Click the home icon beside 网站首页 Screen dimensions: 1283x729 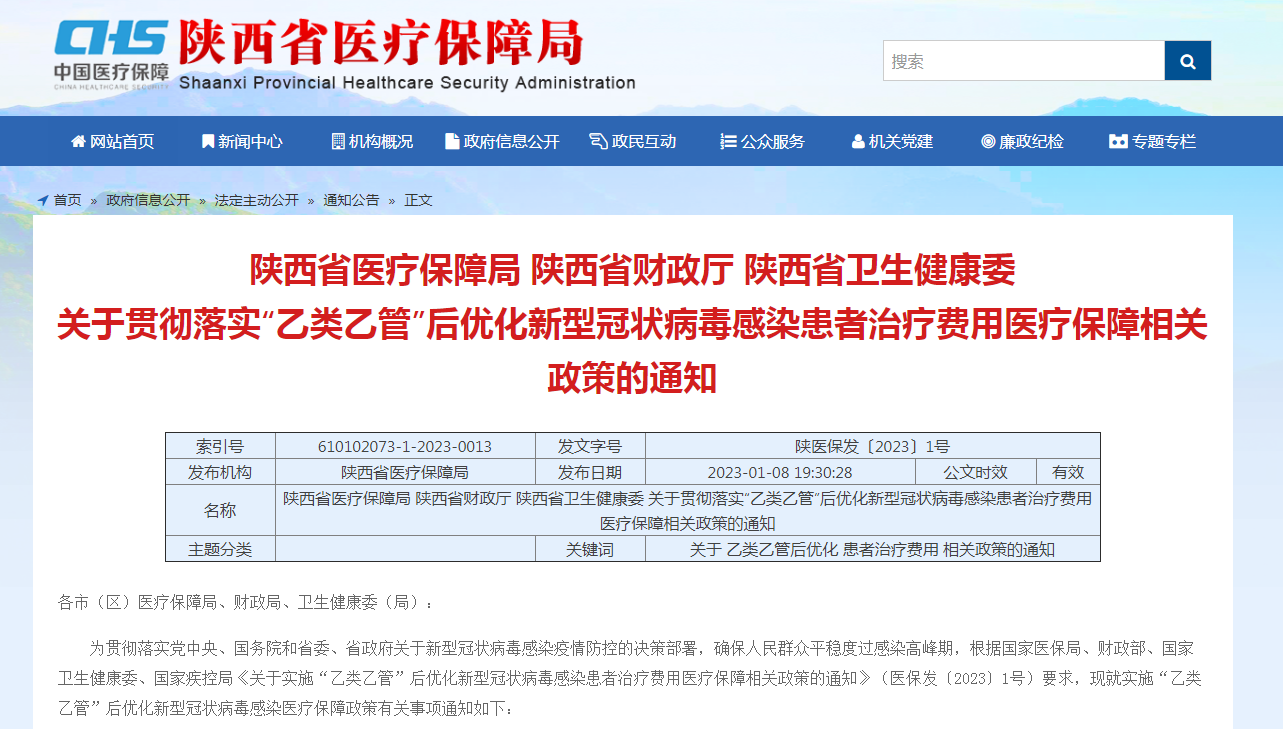click(x=78, y=142)
